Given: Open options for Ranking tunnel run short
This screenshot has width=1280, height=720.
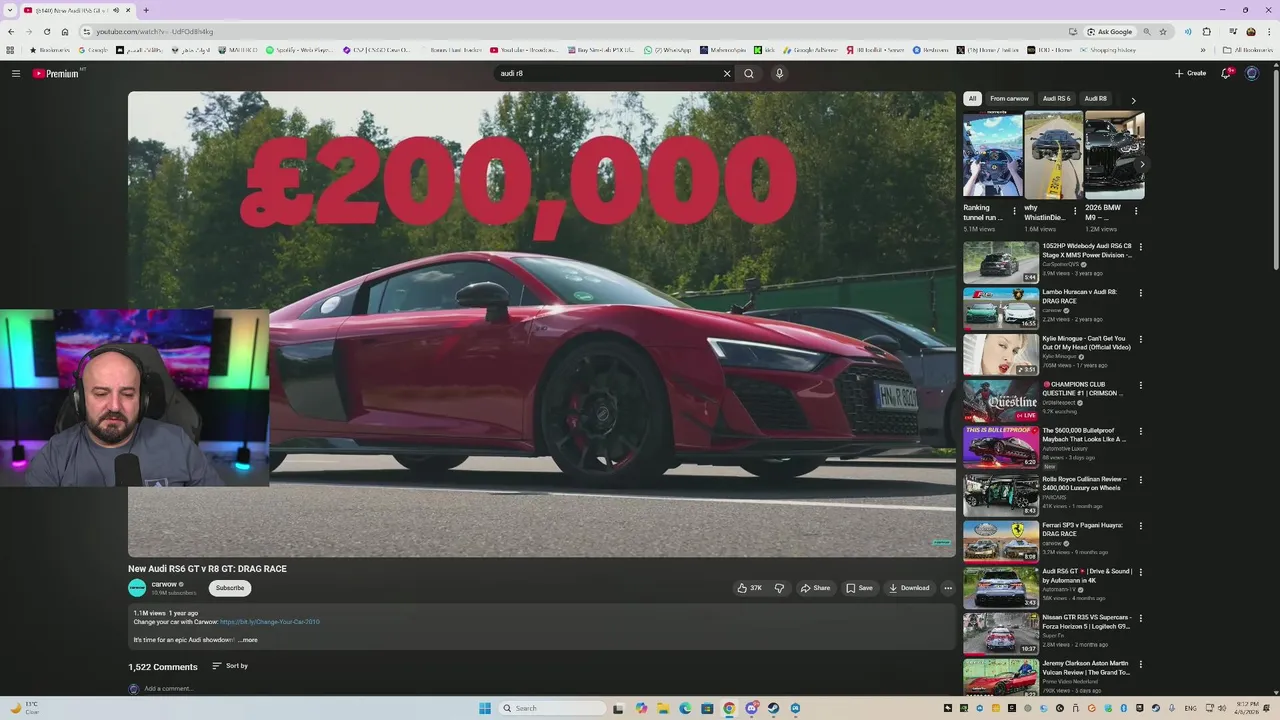Looking at the screenshot, I should (1014, 211).
